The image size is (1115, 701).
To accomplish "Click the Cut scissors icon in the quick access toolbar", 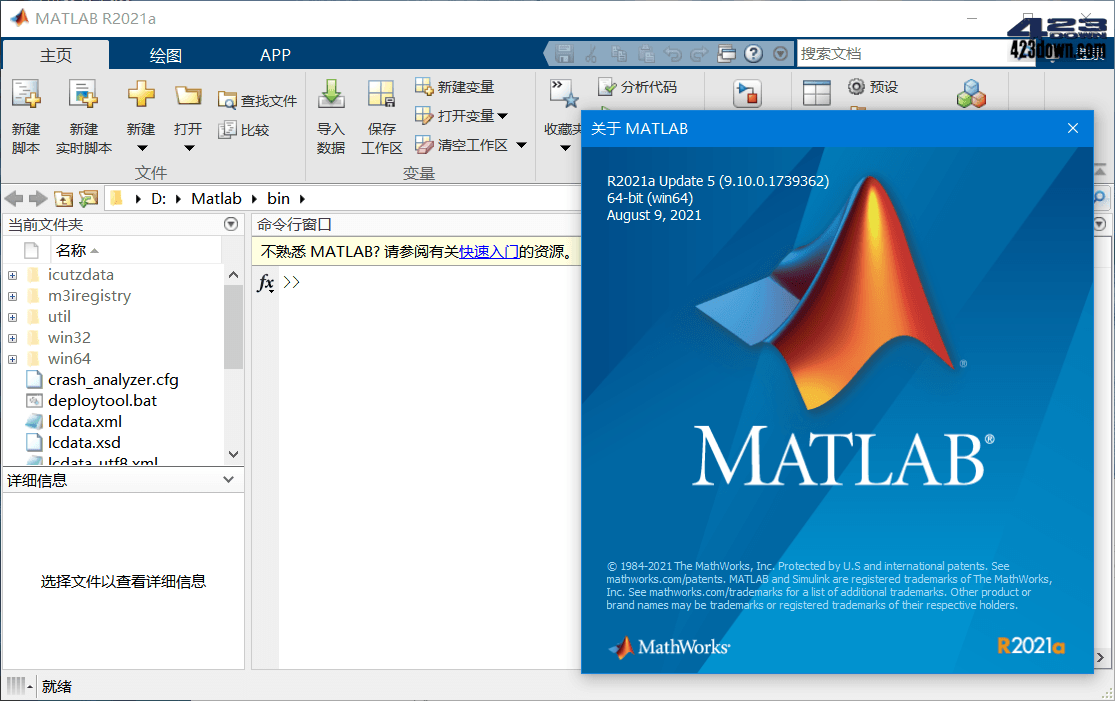I will [x=592, y=53].
